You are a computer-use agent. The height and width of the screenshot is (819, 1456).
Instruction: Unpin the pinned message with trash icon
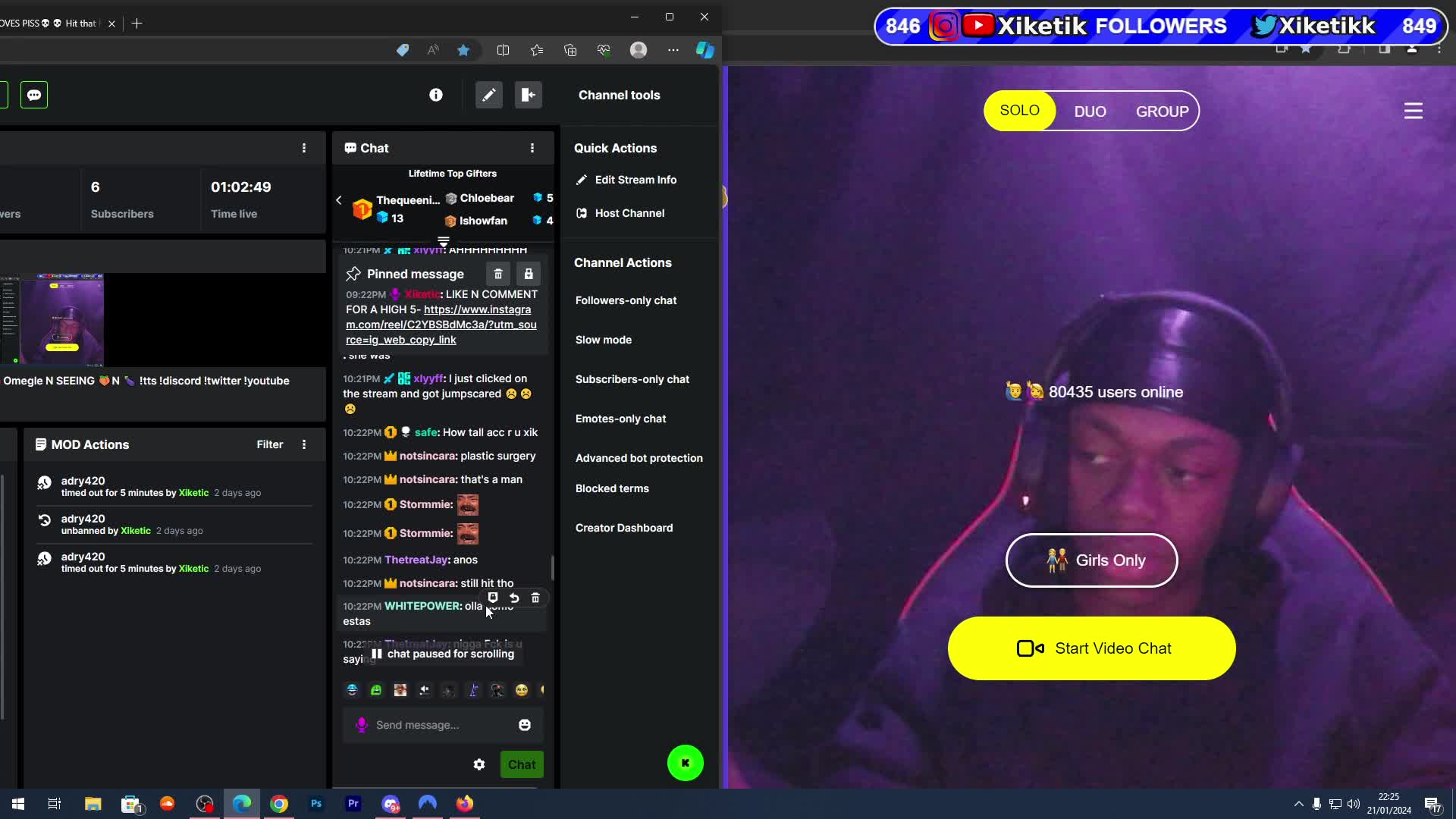pos(498,274)
